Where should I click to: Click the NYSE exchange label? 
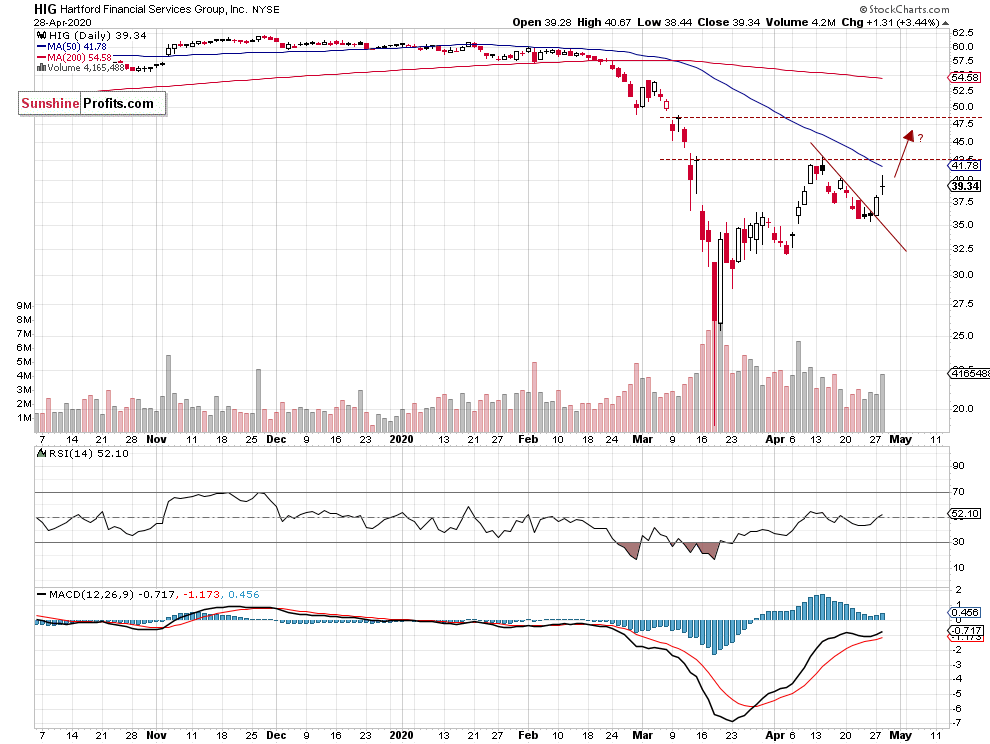[266, 9]
